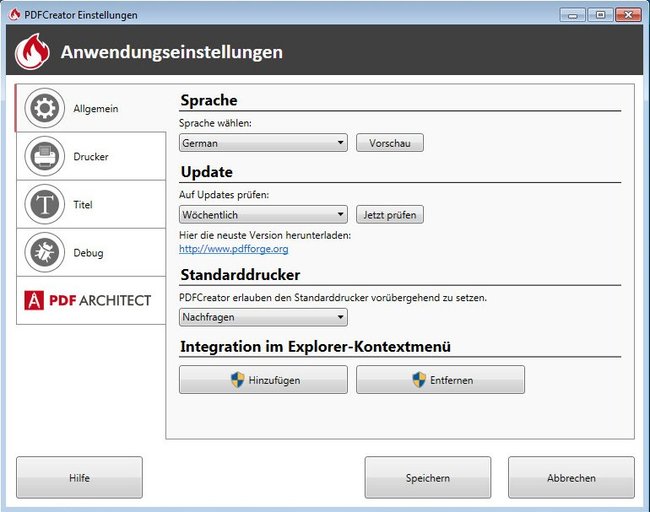Viewport: 650px width, 512px height.
Task: Open the http://www.pdfforge.org link
Action: [x=234, y=249]
